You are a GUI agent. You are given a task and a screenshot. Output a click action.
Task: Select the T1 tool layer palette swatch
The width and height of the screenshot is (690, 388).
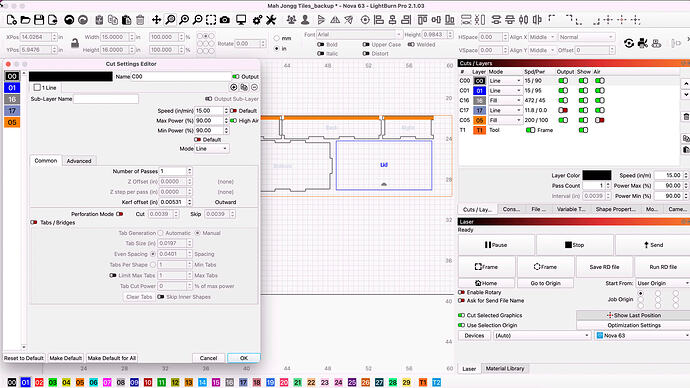422,382
